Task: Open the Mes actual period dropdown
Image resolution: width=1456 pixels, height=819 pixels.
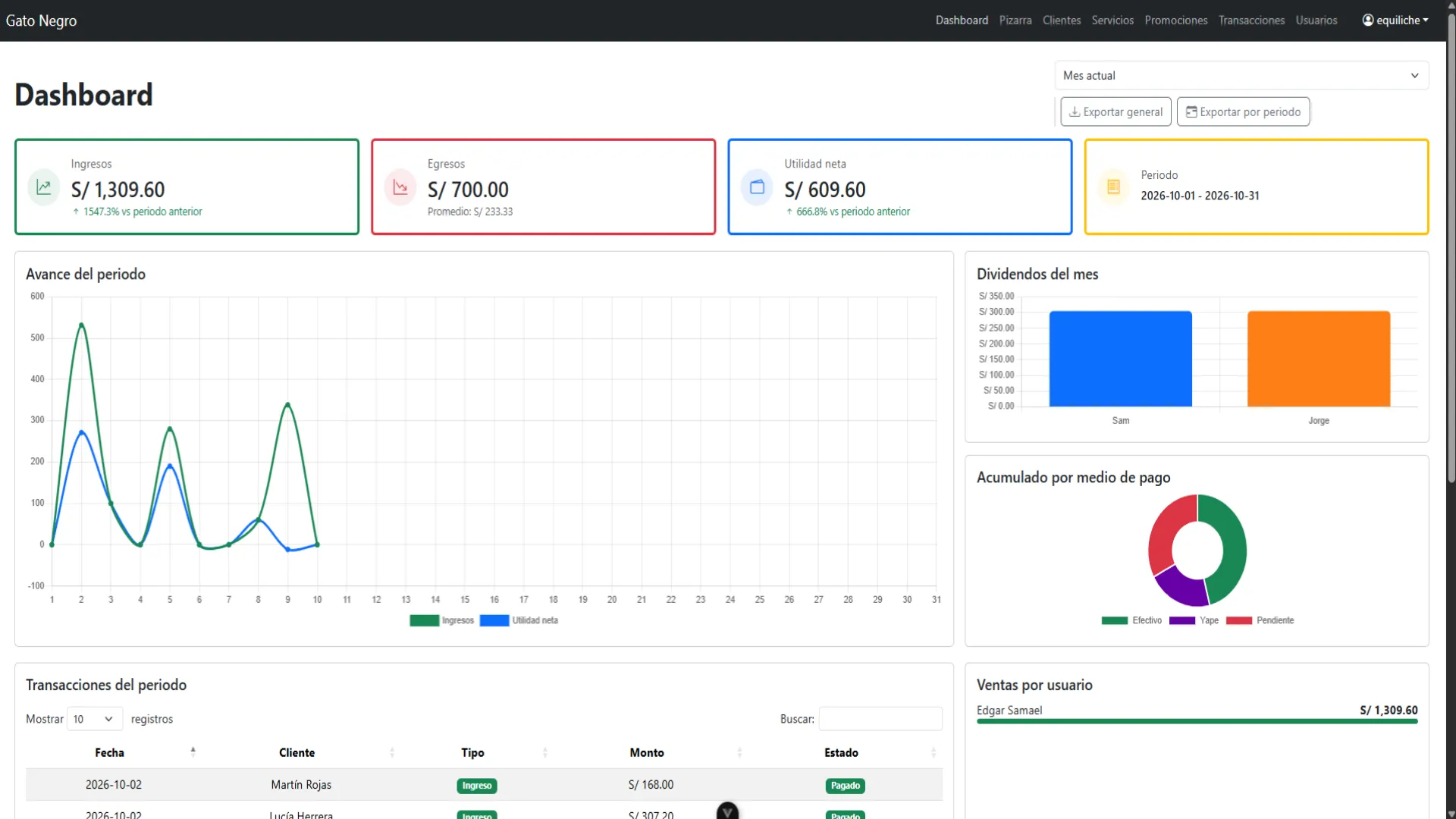Action: [1241, 76]
